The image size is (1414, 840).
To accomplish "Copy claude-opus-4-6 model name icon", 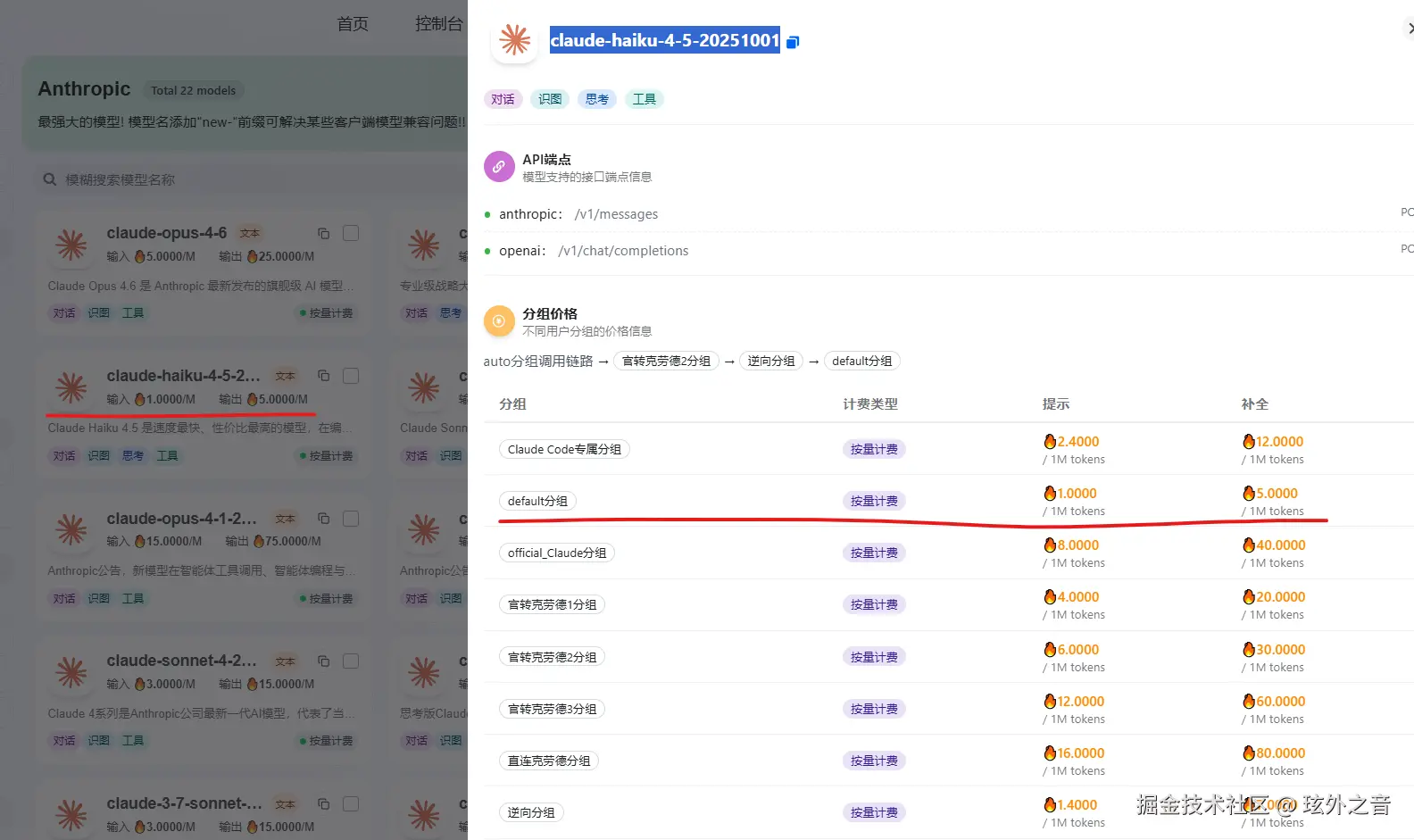I will click(324, 234).
